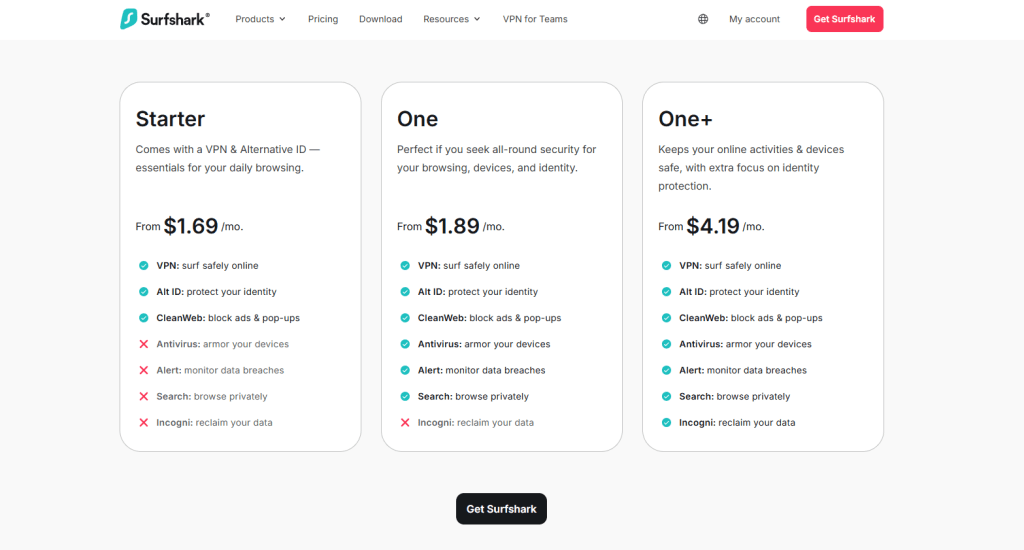Click the Surfshark logo icon
Viewport: 1024px width, 550px height.
point(129,19)
